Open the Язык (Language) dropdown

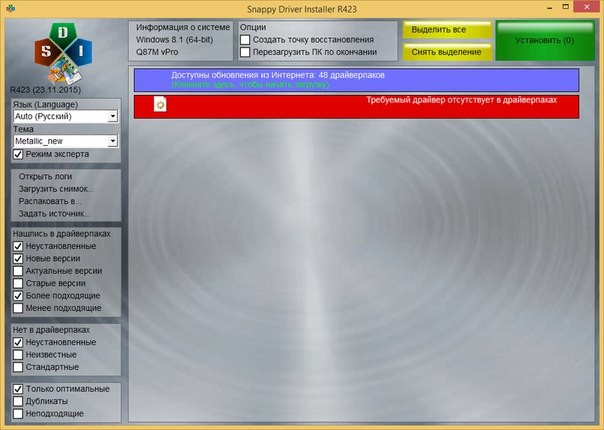[x=66, y=116]
